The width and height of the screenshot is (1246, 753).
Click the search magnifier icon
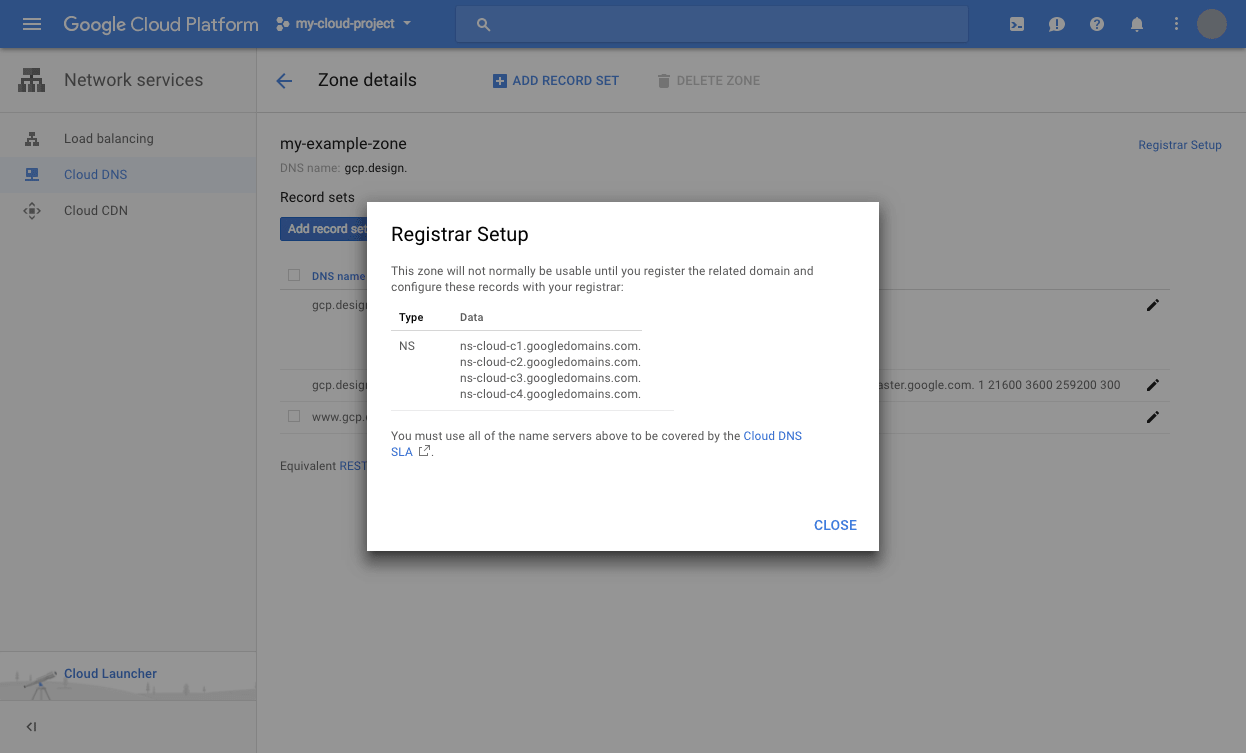484,24
